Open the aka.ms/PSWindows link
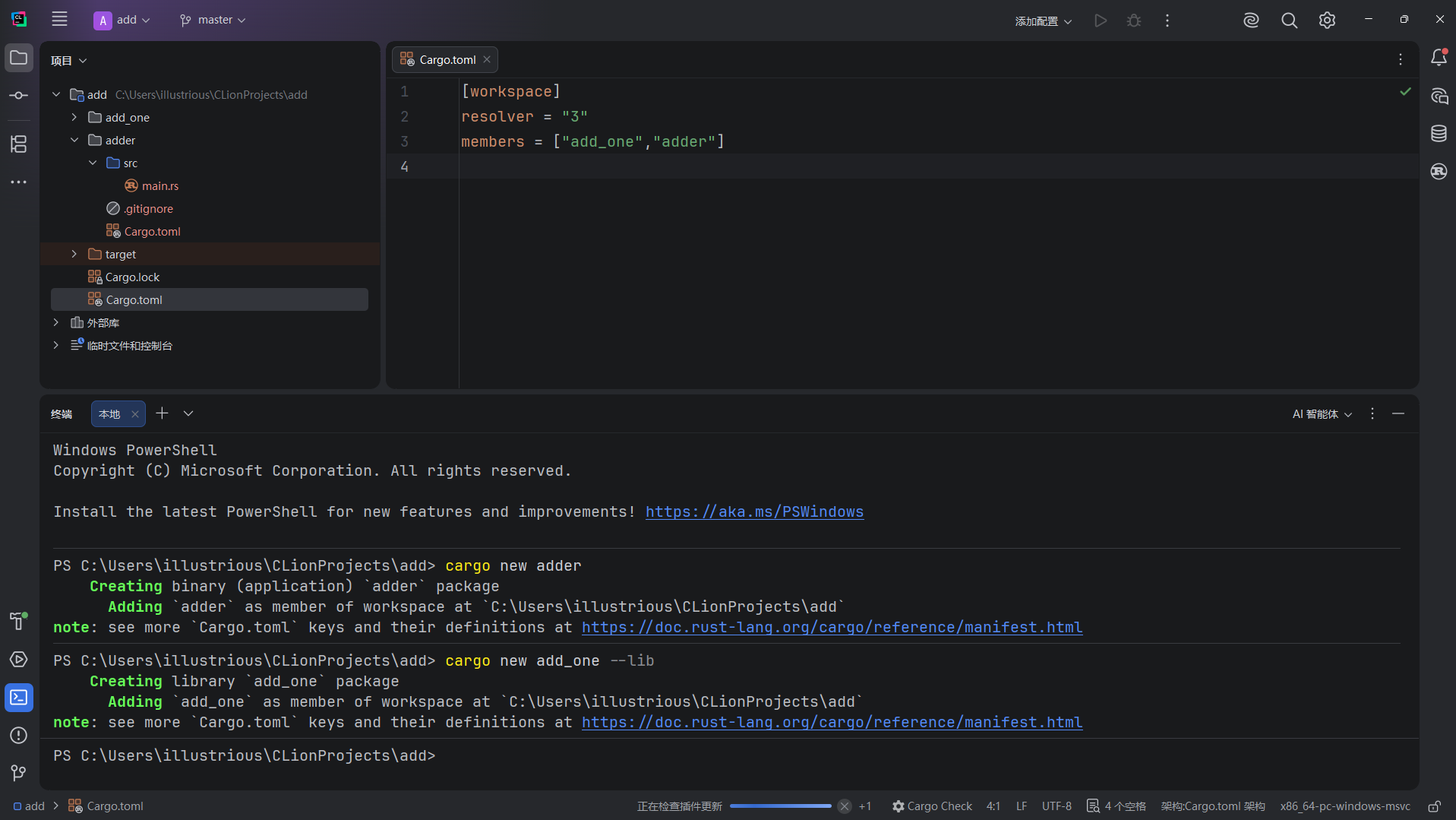 pos(754,512)
